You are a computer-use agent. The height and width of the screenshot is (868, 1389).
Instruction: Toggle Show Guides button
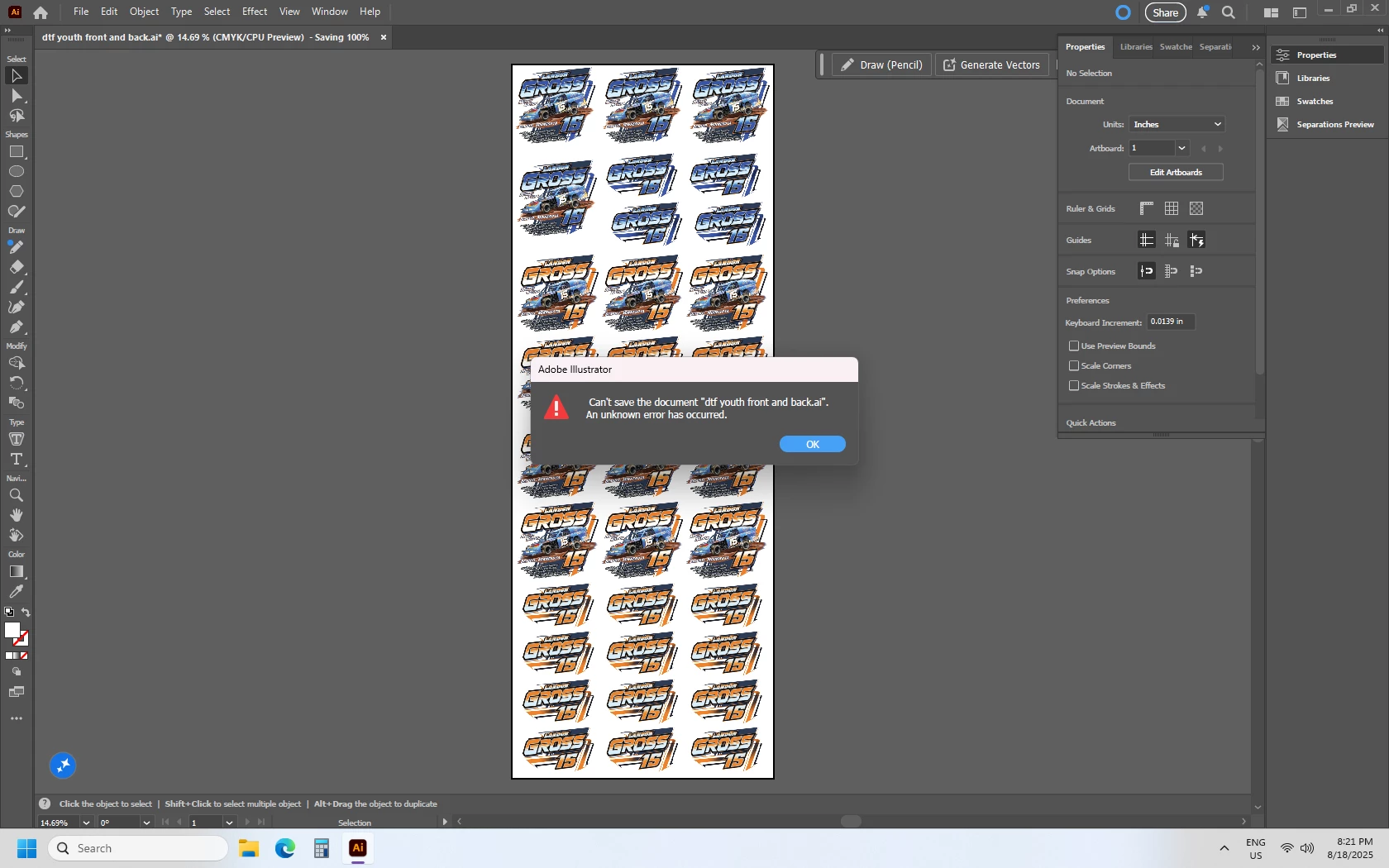(x=1147, y=240)
